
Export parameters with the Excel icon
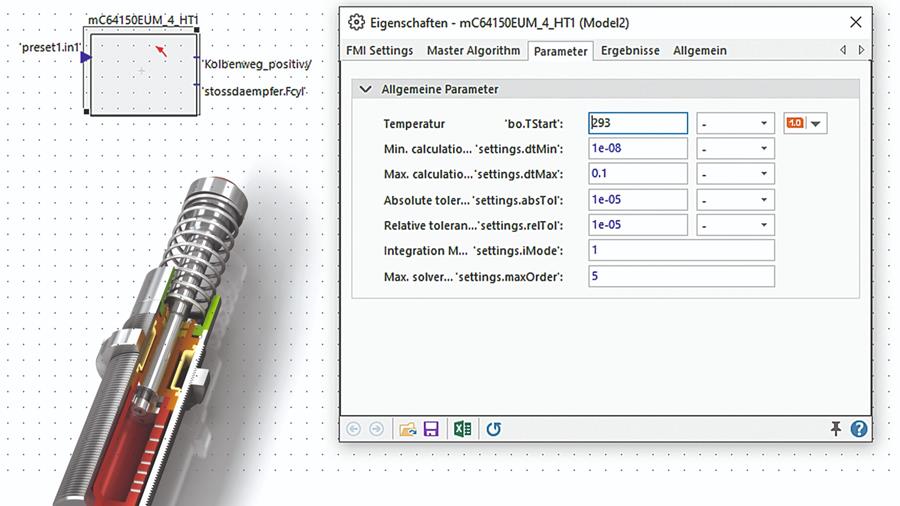(462, 429)
